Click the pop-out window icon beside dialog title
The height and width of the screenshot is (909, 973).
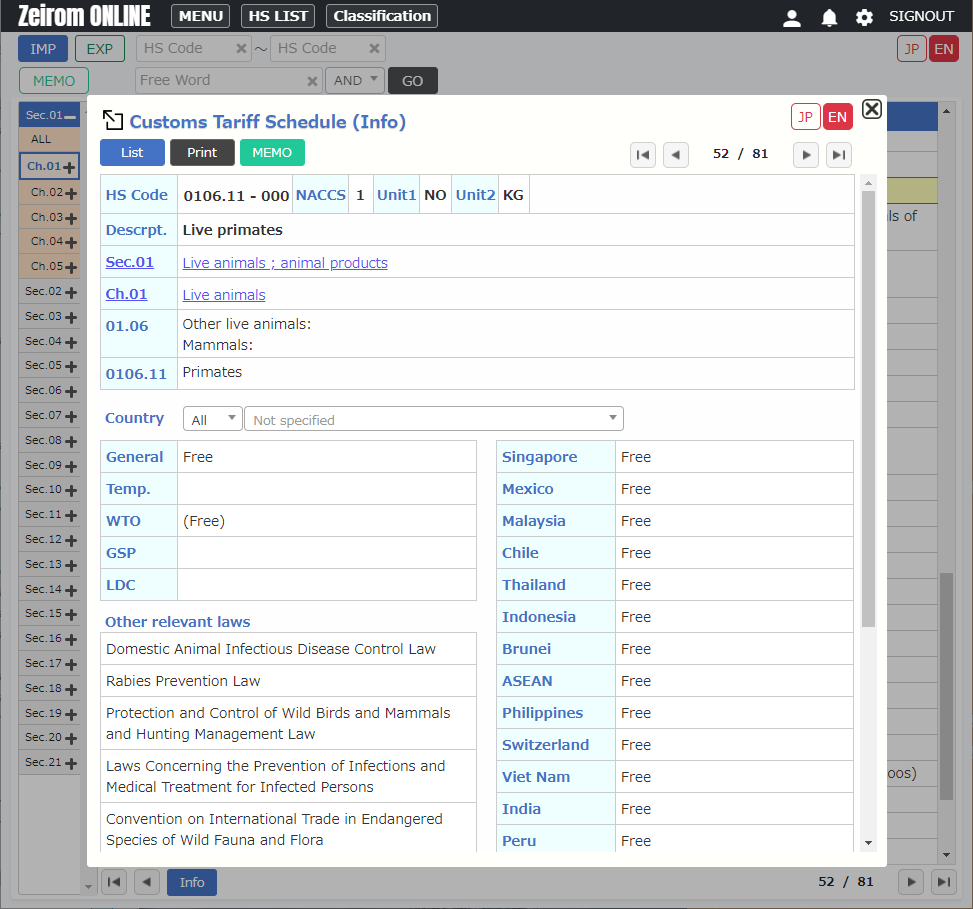pyautogui.click(x=112, y=121)
